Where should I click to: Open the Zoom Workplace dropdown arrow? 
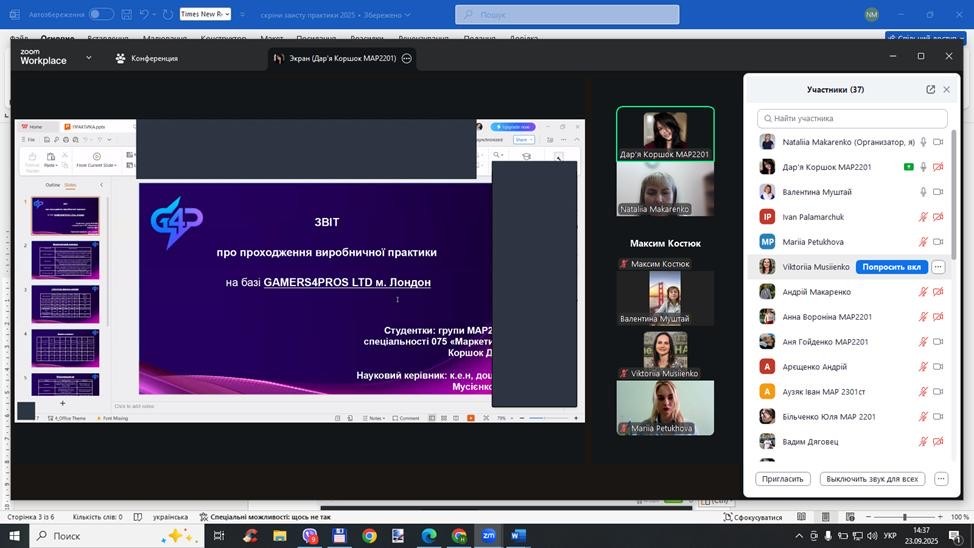pyautogui.click(x=88, y=58)
